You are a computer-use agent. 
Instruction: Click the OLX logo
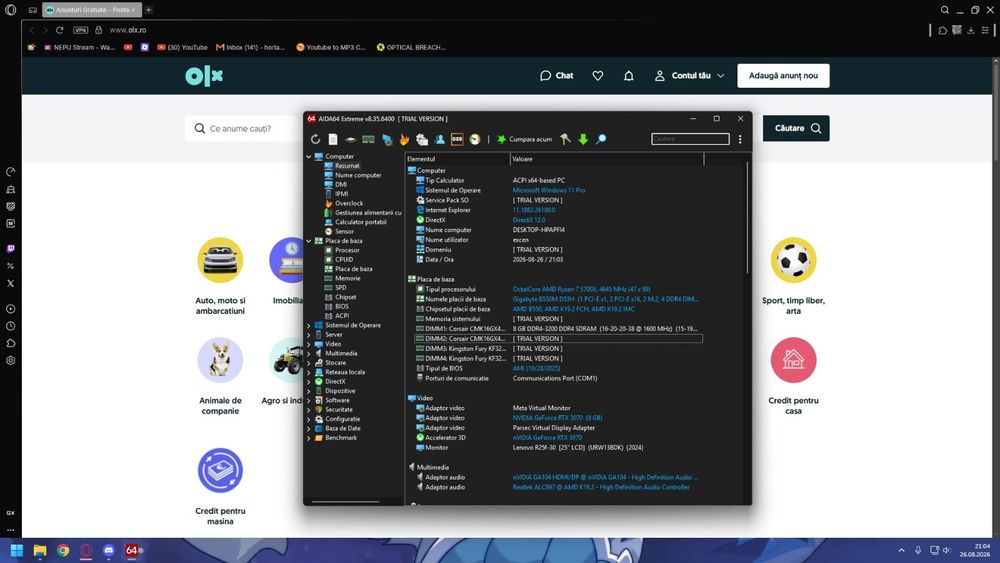pyautogui.click(x=204, y=76)
